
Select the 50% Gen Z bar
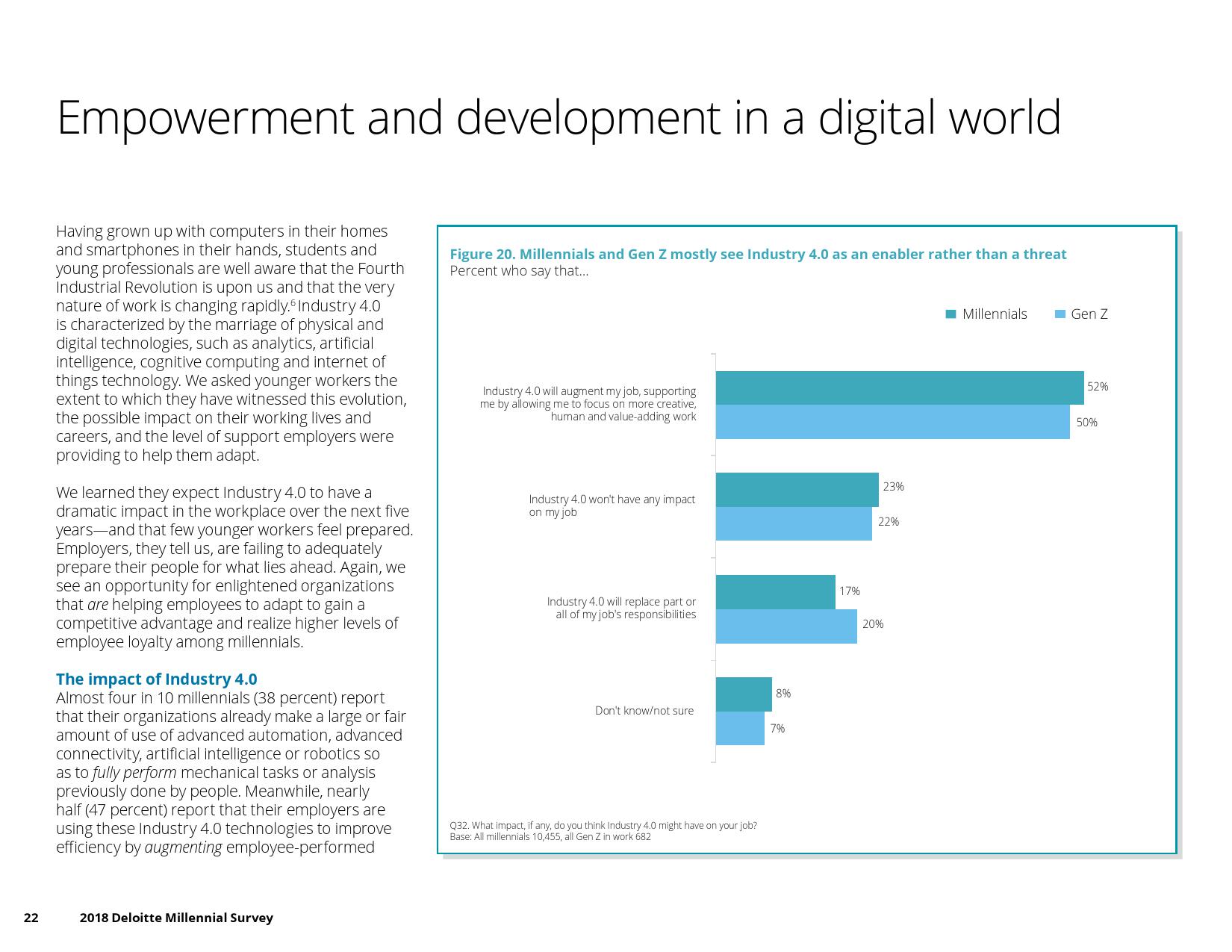click(x=892, y=422)
